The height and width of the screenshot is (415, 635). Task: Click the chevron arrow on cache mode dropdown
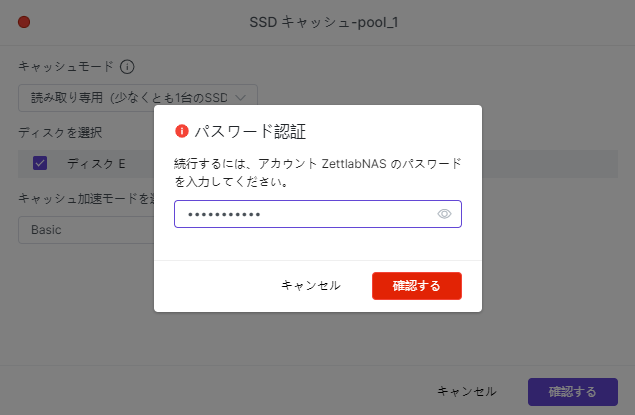(x=241, y=97)
